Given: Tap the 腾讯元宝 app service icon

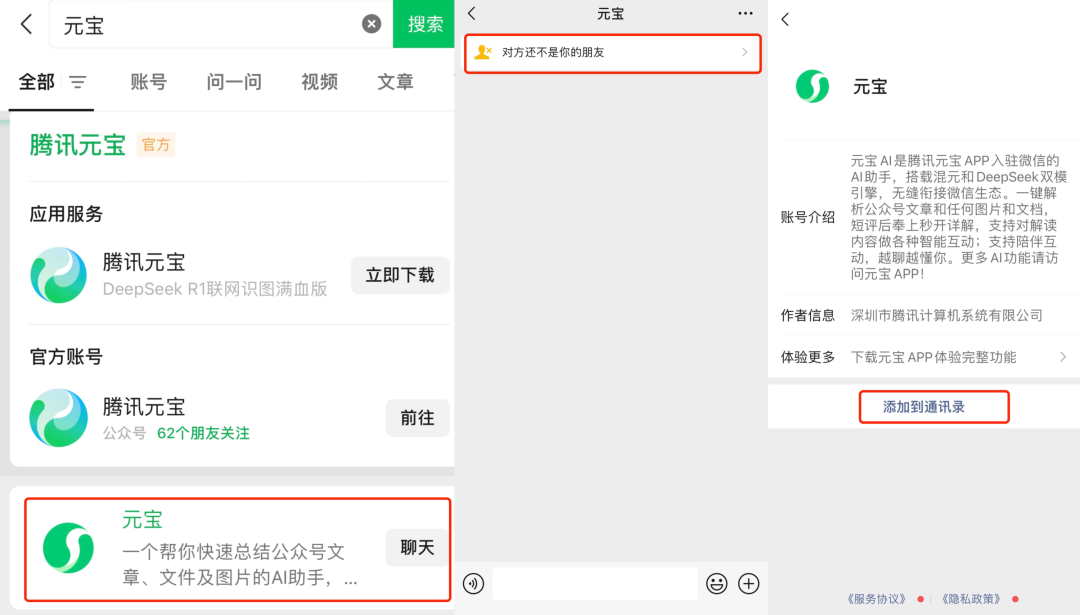Looking at the screenshot, I should [x=59, y=275].
